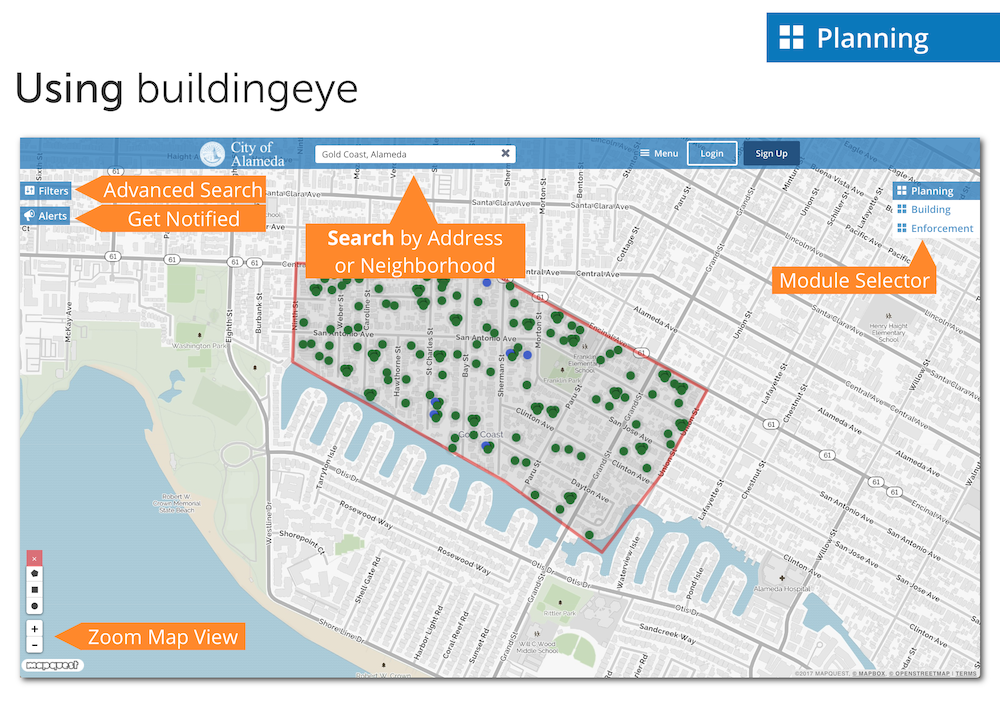
Task: Select the polygon draw tool
Action: 34,573
